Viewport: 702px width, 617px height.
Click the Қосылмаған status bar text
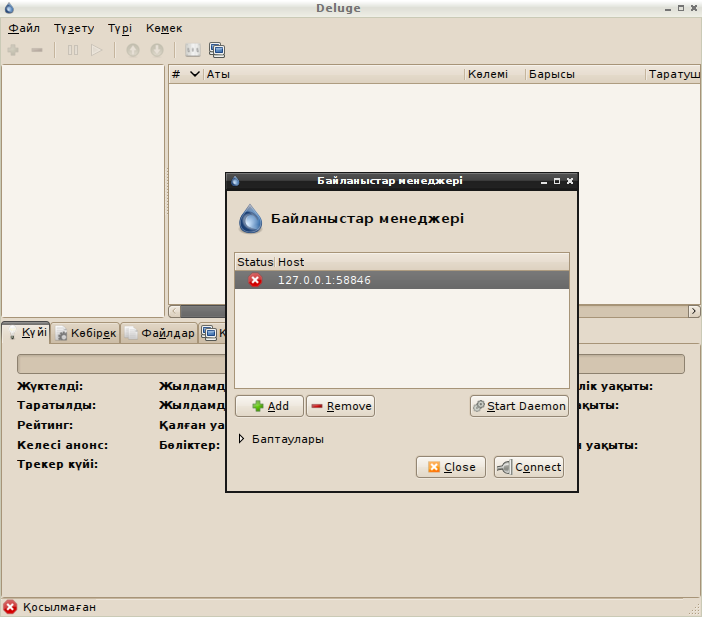(x=60, y=607)
